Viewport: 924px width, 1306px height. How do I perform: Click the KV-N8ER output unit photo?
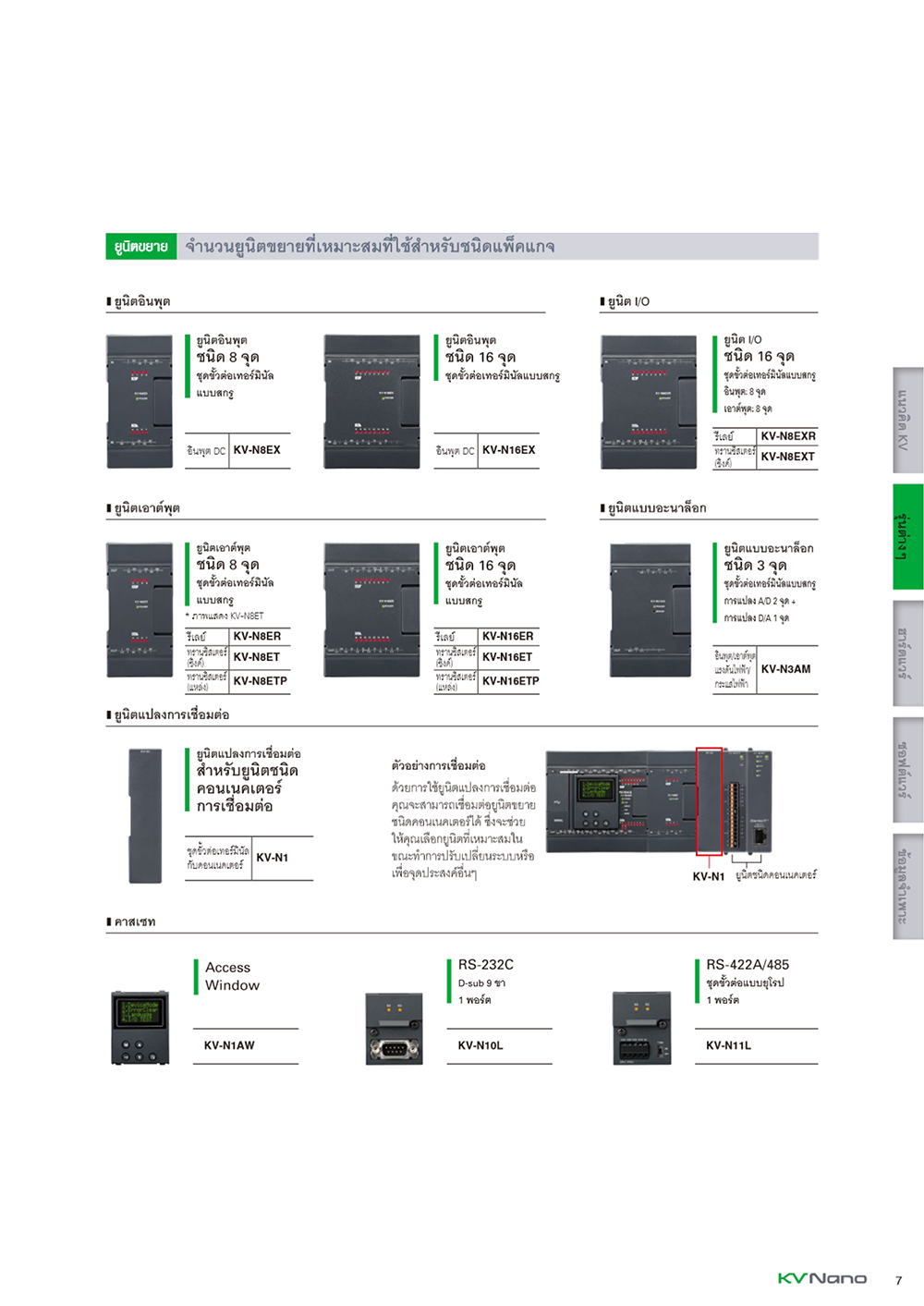(x=140, y=610)
